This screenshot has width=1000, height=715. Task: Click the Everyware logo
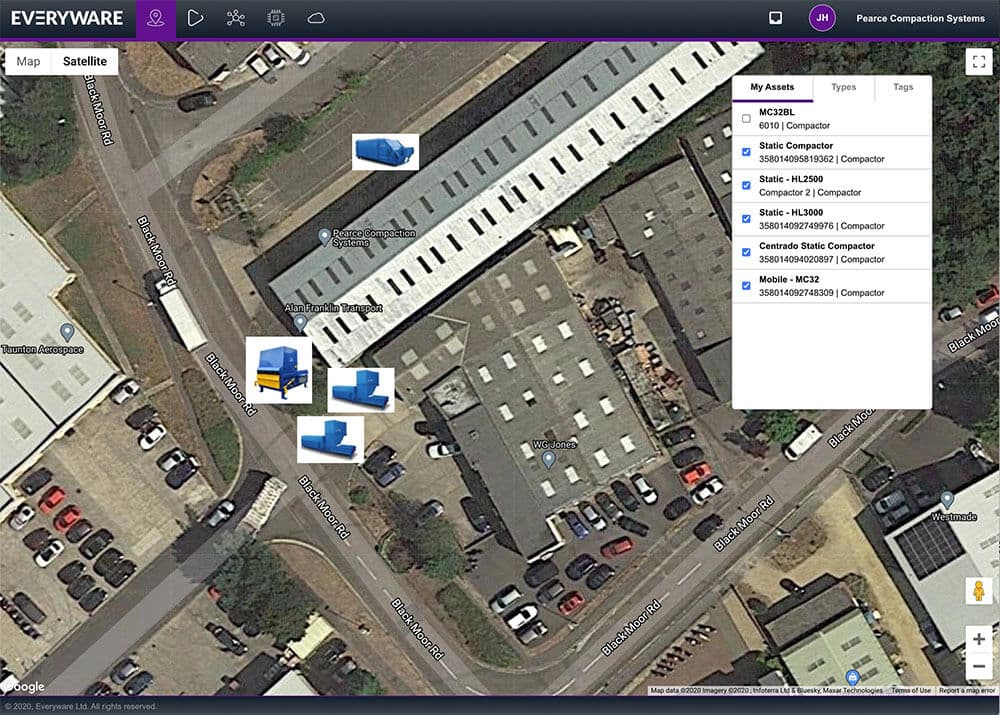pos(67,18)
